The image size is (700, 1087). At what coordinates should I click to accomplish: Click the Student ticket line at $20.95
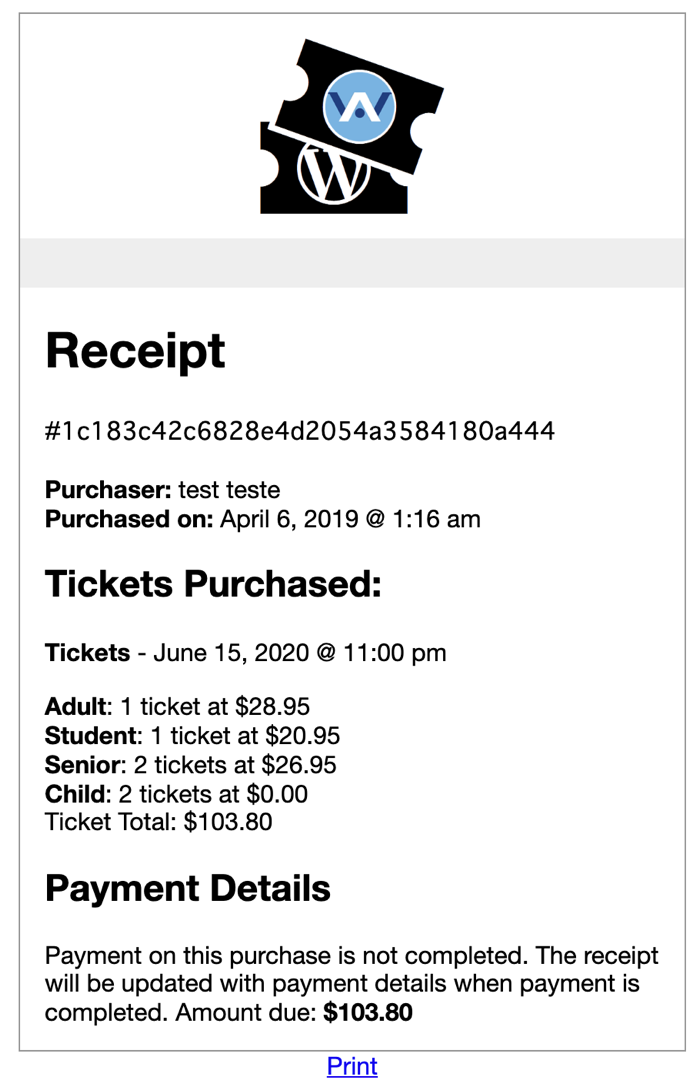[x=193, y=736]
